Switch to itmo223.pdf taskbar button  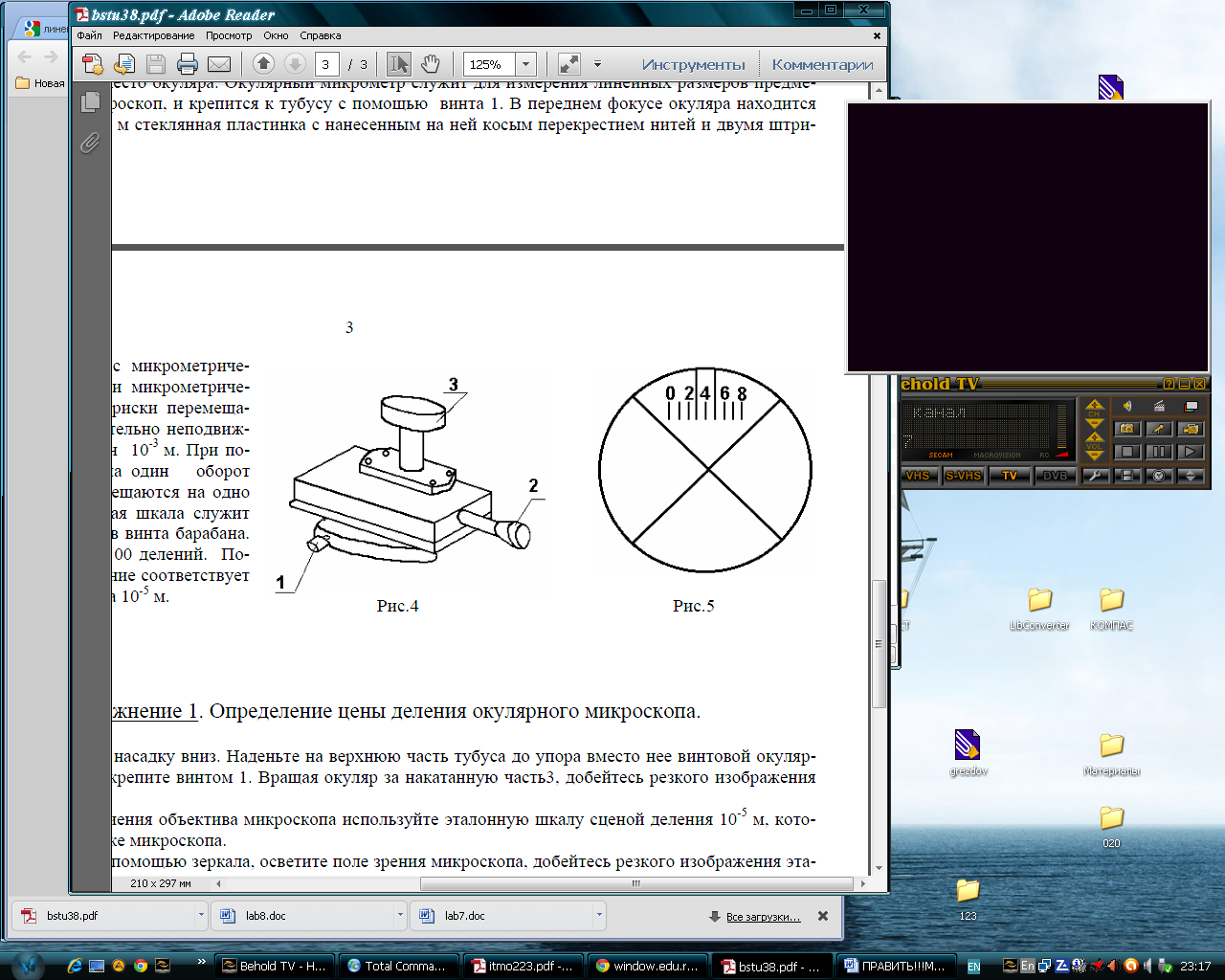point(523,966)
